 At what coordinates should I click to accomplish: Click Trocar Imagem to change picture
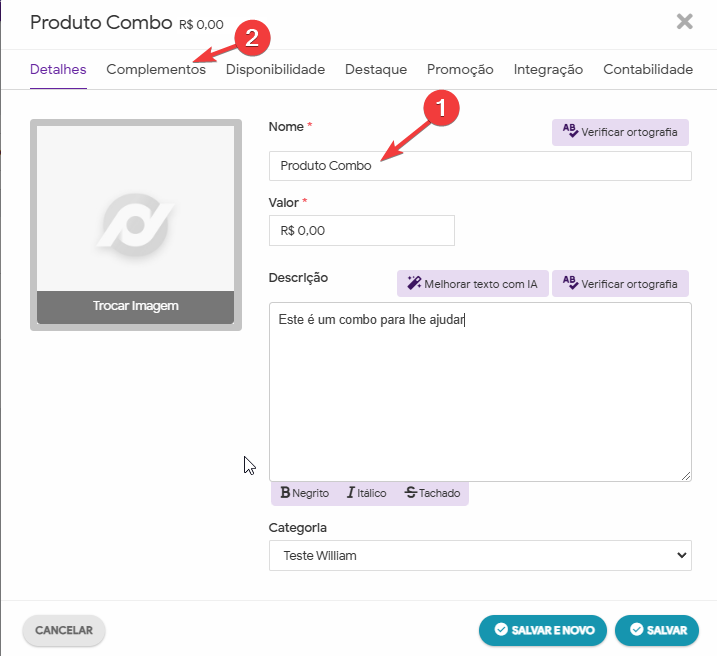136,306
